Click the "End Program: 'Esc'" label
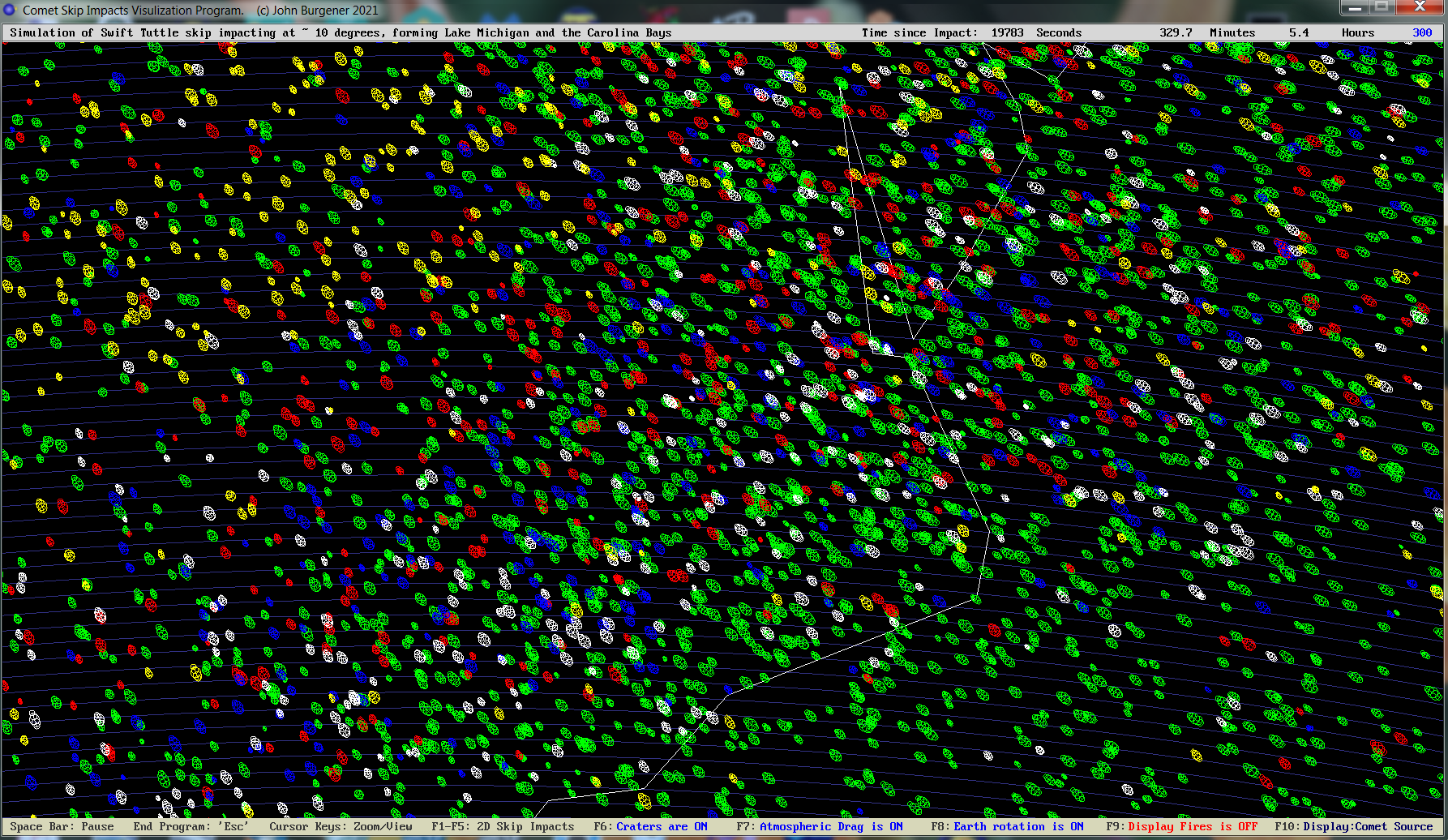1448x840 pixels. pyautogui.click(x=191, y=826)
